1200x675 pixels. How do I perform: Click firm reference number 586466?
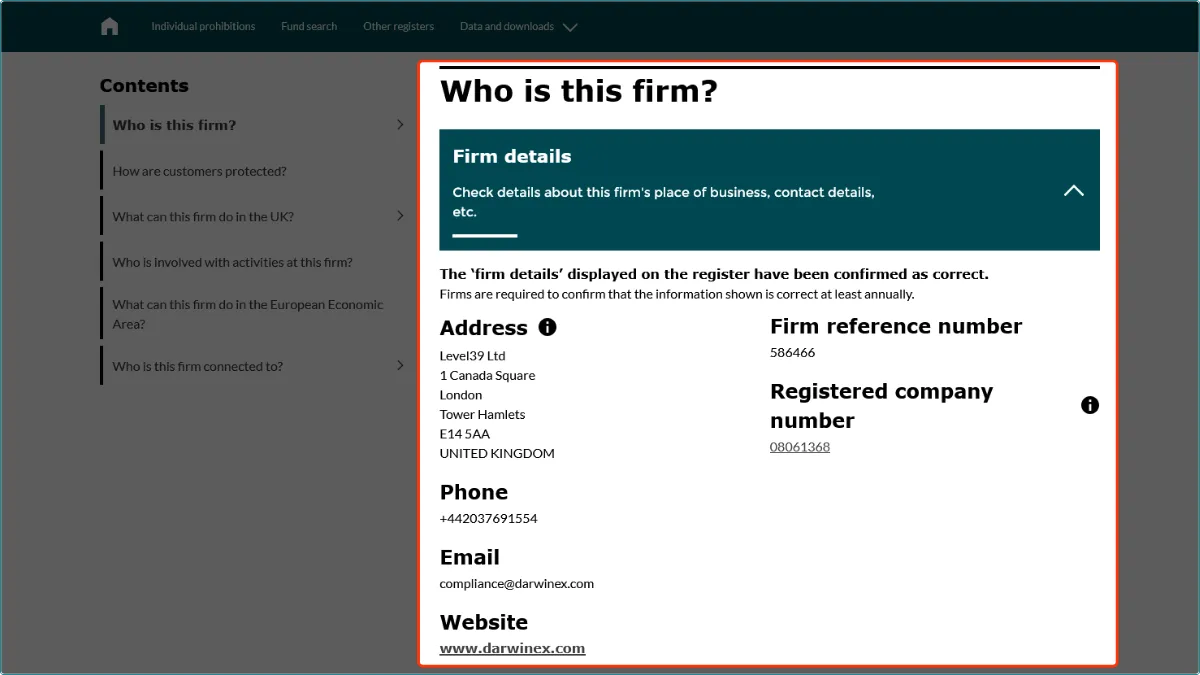[x=792, y=353]
